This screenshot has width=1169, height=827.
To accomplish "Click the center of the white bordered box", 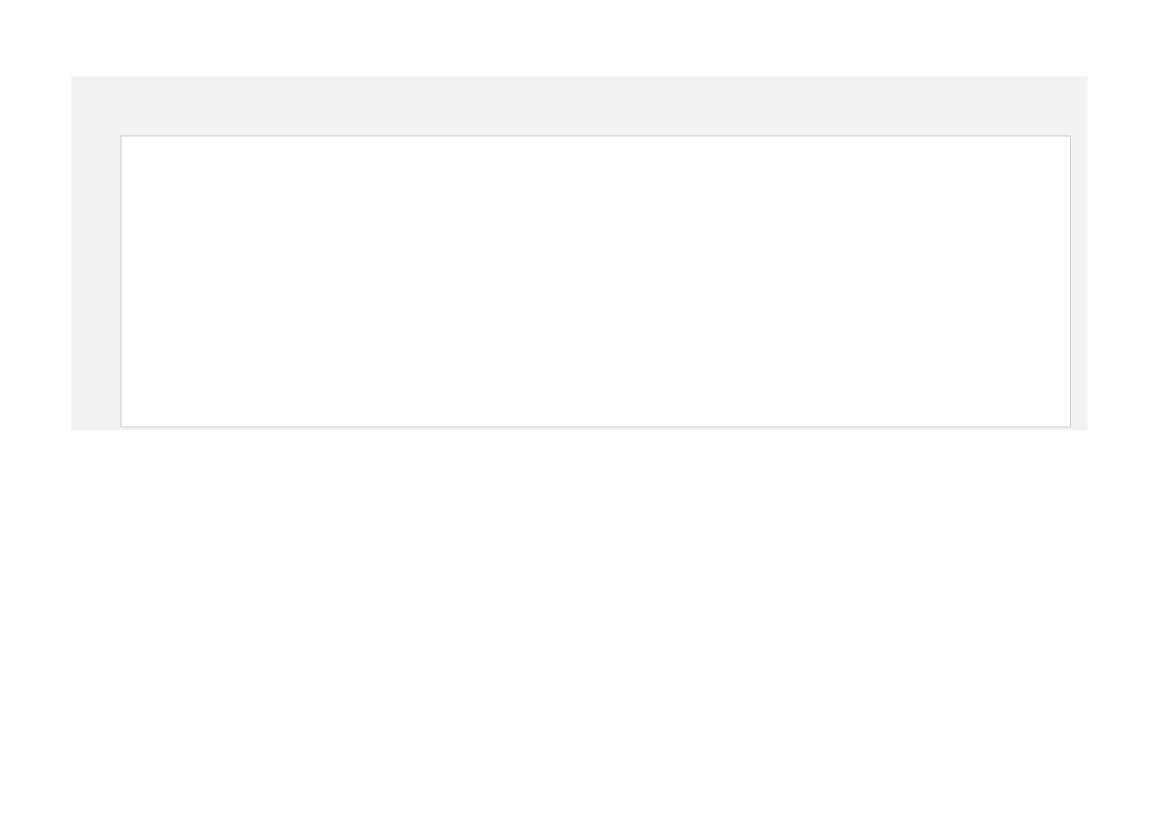I will click(596, 281).
